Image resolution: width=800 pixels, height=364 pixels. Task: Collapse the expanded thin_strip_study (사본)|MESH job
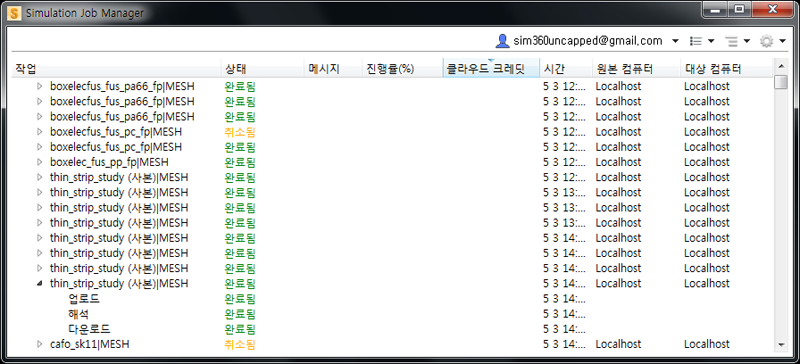(x=40, y=283)
